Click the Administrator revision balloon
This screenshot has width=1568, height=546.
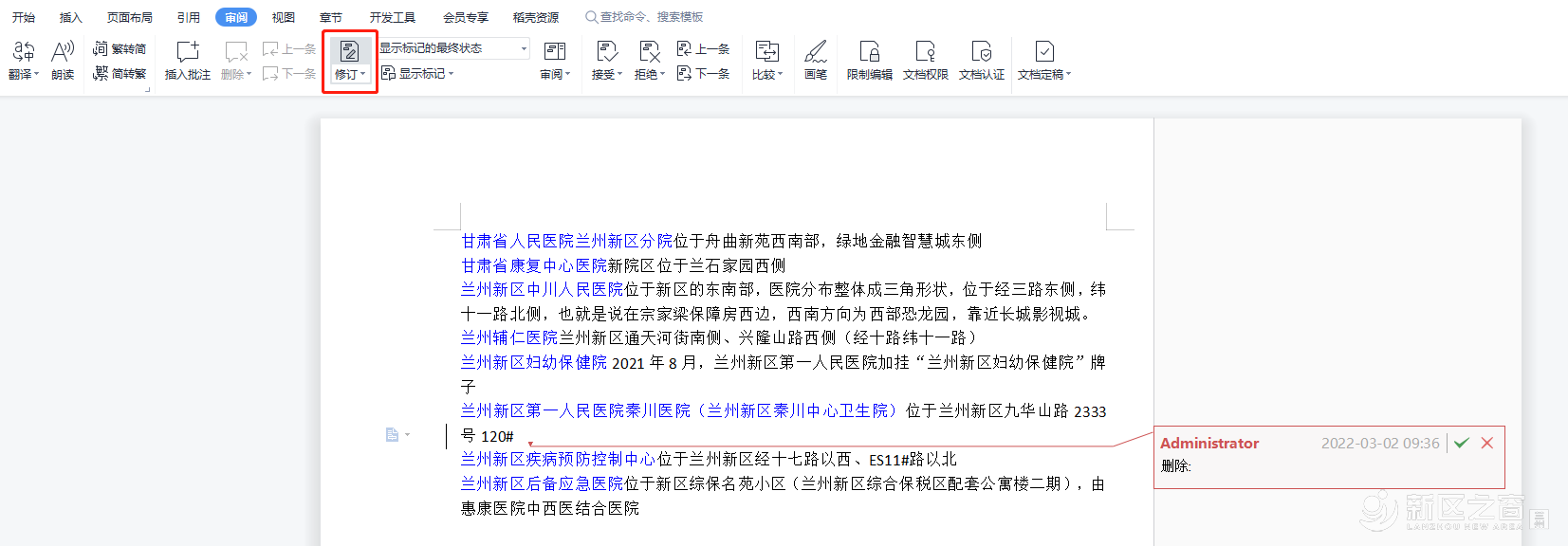tap(1329, 458)
